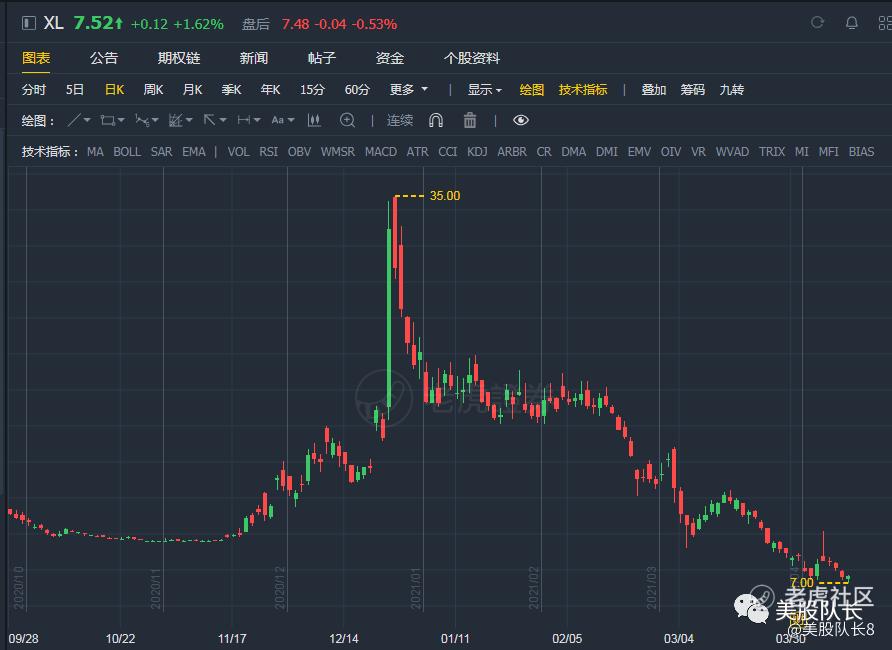
Task: Click the refresh icon at top right
Action: point(817,23)
